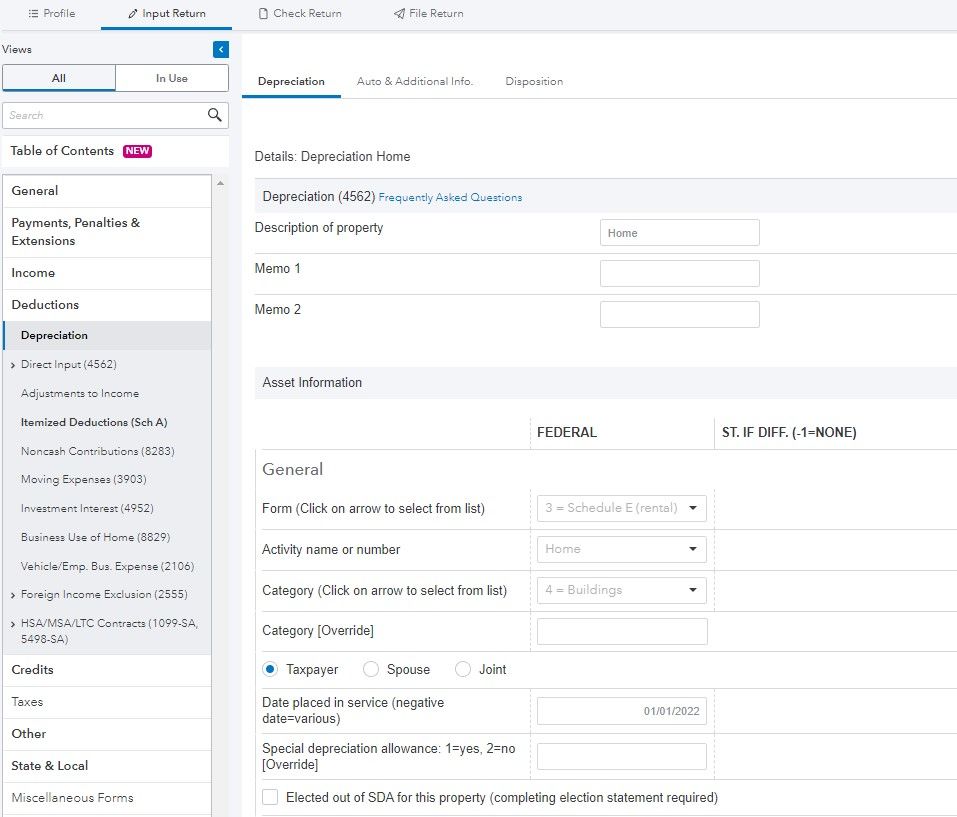Open the Frequently Asked Questions link
Viewport: 957px width, 817px height.
click(x=450, y=198)
